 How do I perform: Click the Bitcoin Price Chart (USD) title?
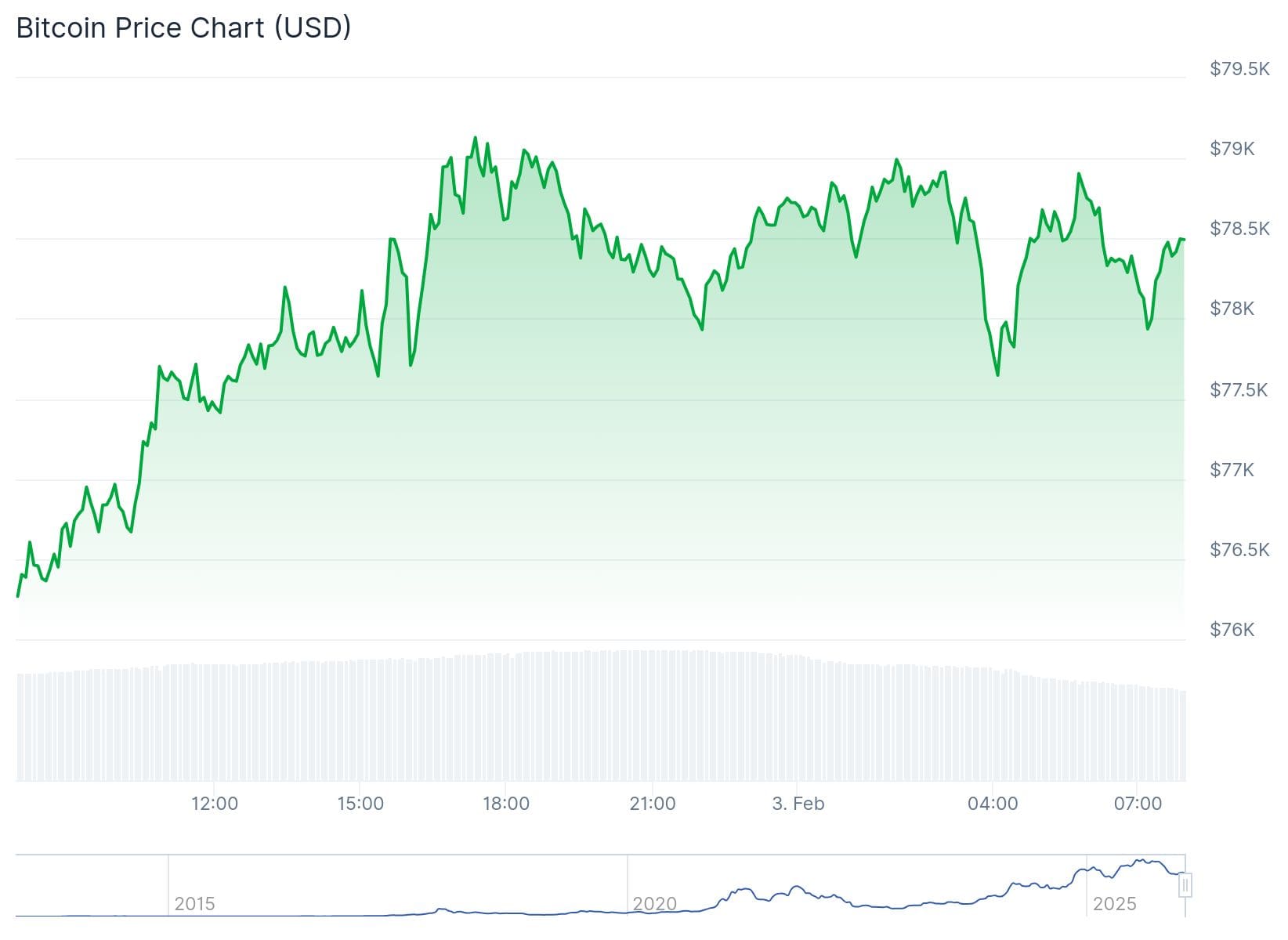(183, 27)
